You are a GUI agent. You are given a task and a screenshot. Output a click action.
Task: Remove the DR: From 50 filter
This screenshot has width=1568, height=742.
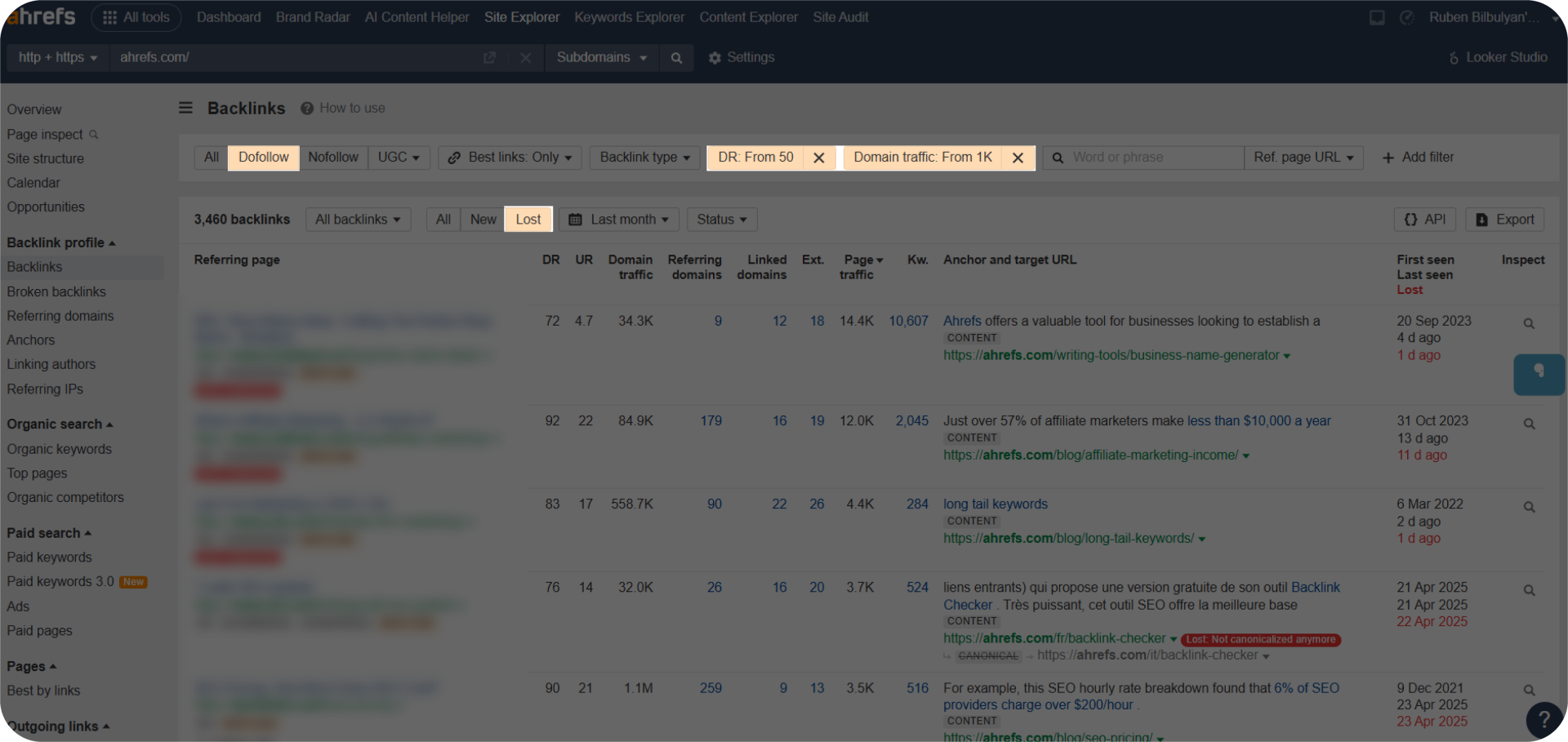coord(819,158)
